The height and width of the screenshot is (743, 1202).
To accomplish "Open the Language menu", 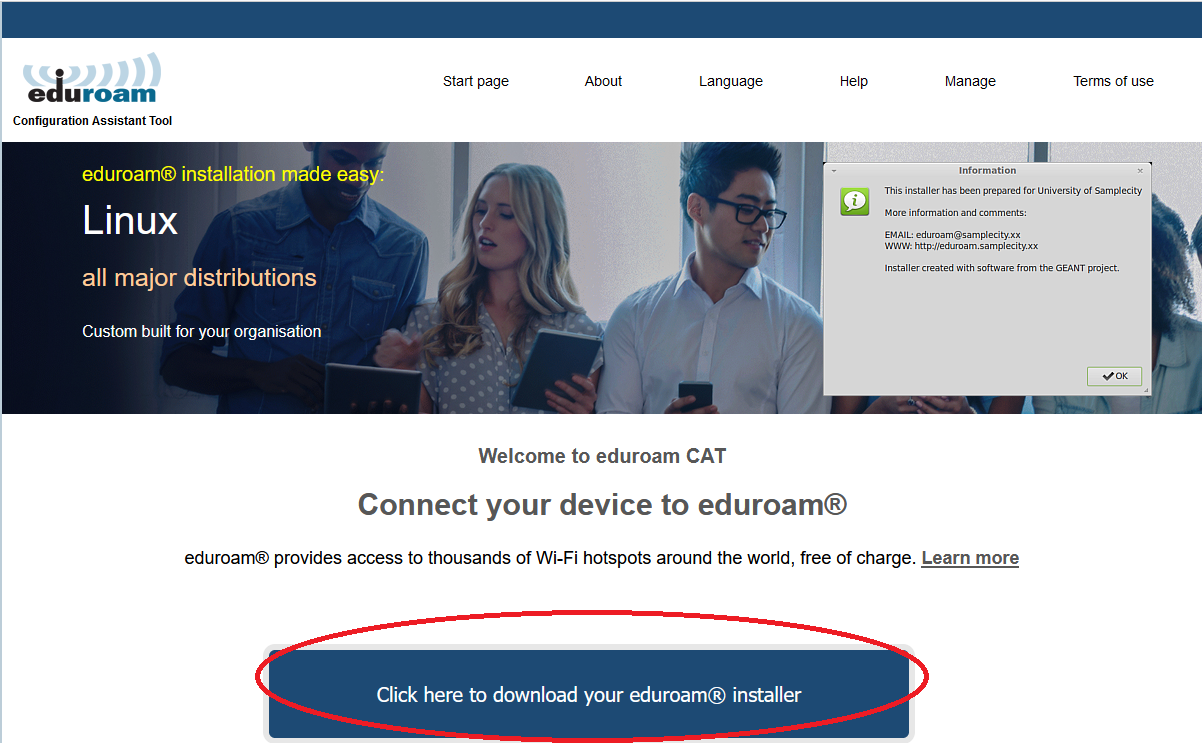I will (731, 81).
